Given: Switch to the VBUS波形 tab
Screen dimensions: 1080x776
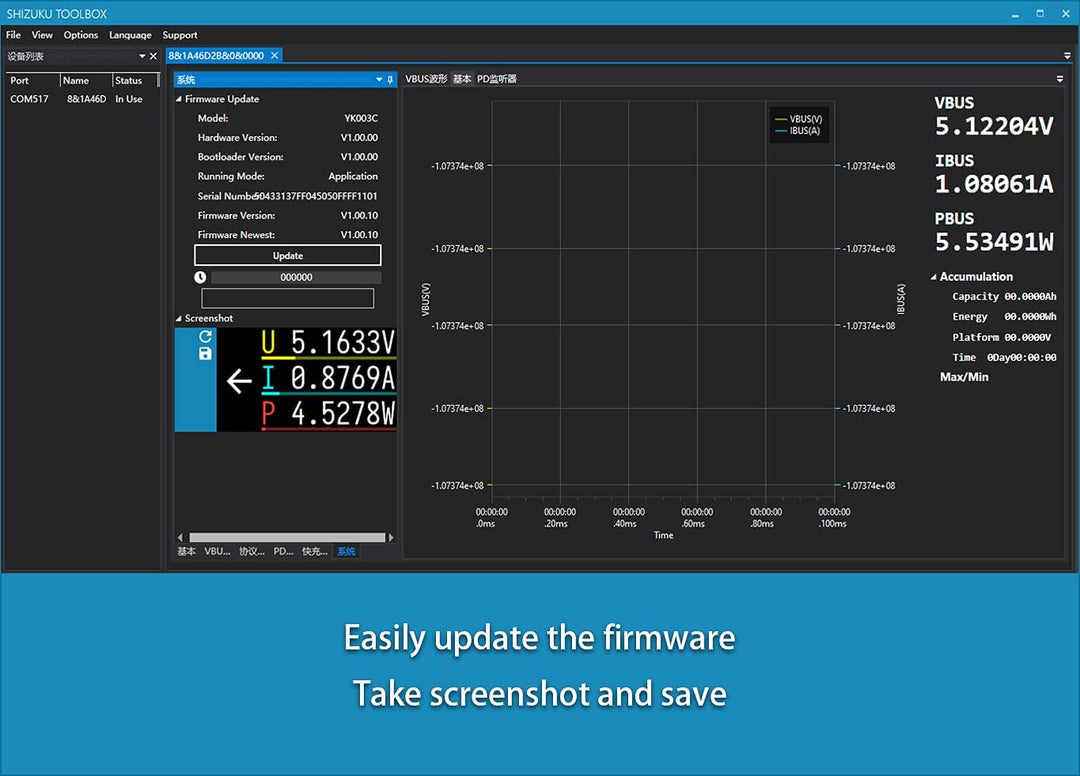Looking at the screenshot, I should point(426,79).
